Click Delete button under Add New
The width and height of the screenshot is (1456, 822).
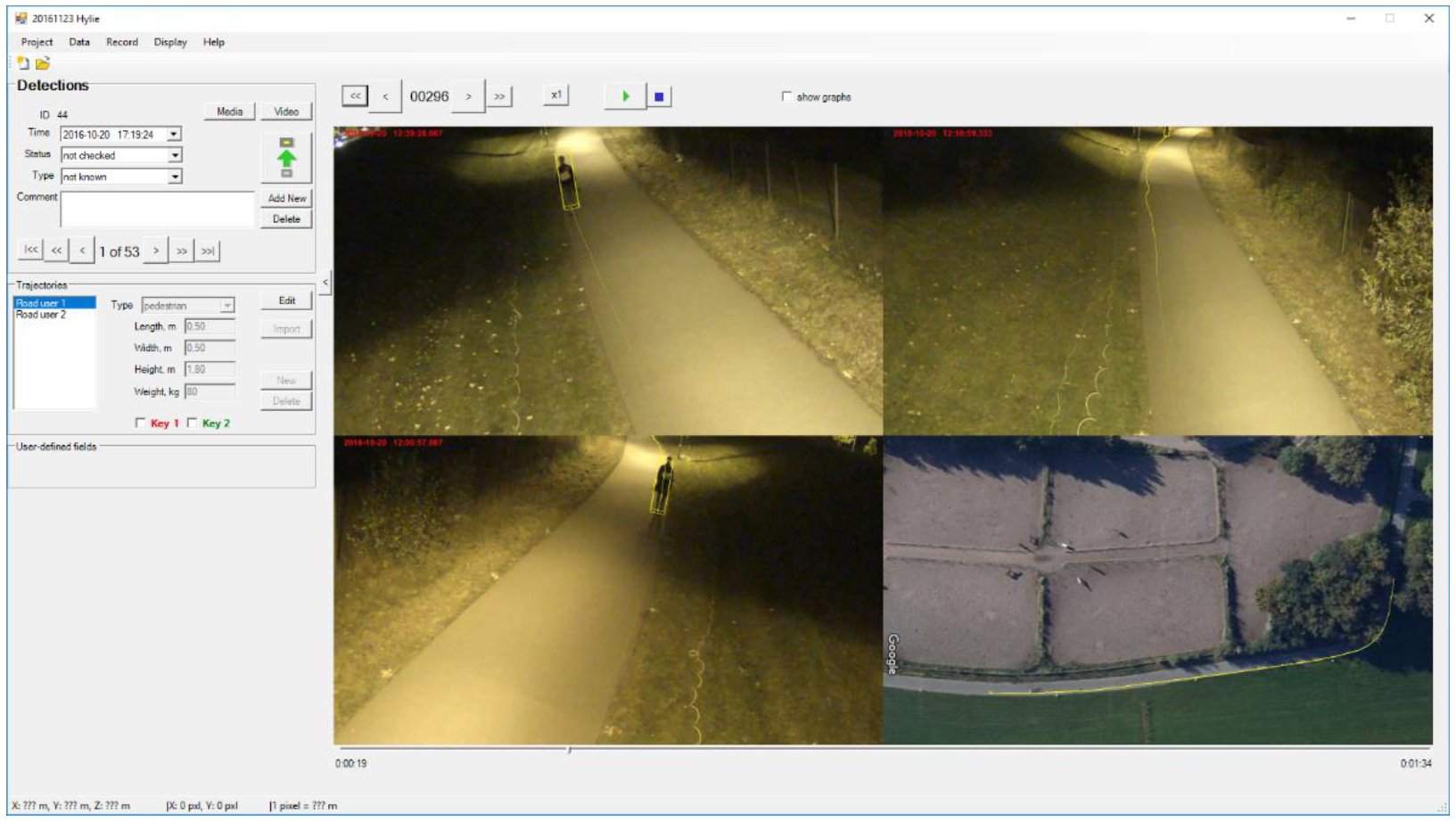286,219
